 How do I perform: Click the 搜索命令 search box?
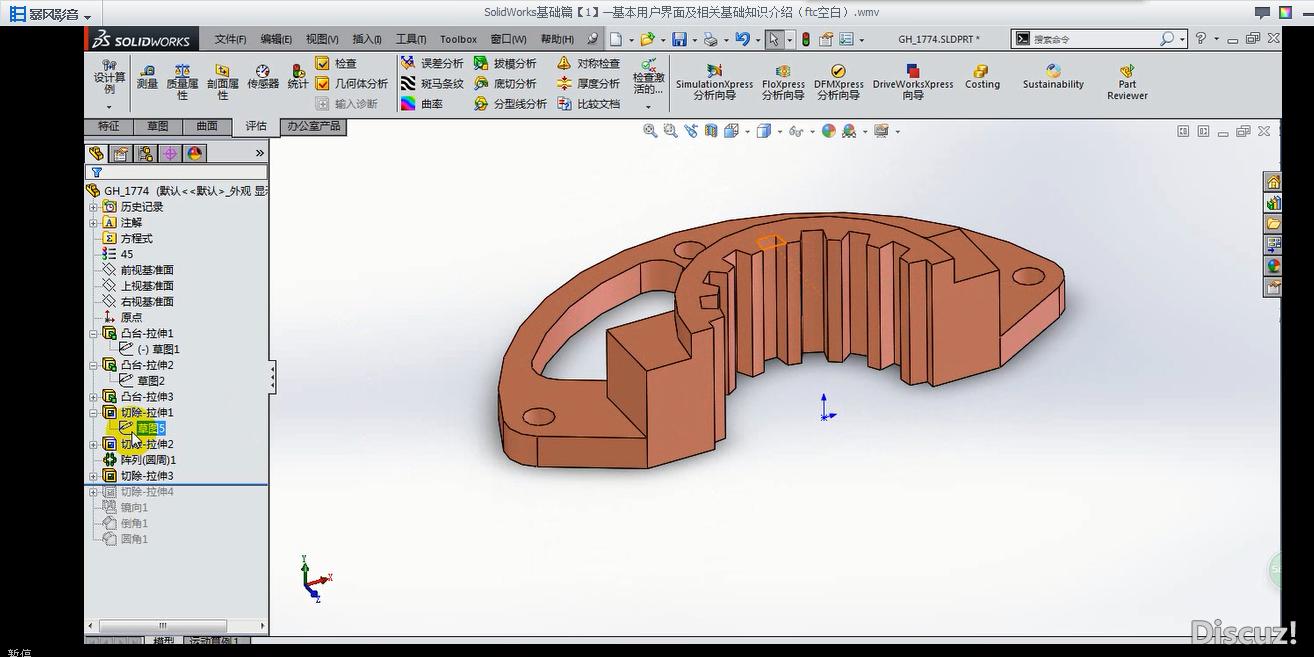tap(1095, 39)
